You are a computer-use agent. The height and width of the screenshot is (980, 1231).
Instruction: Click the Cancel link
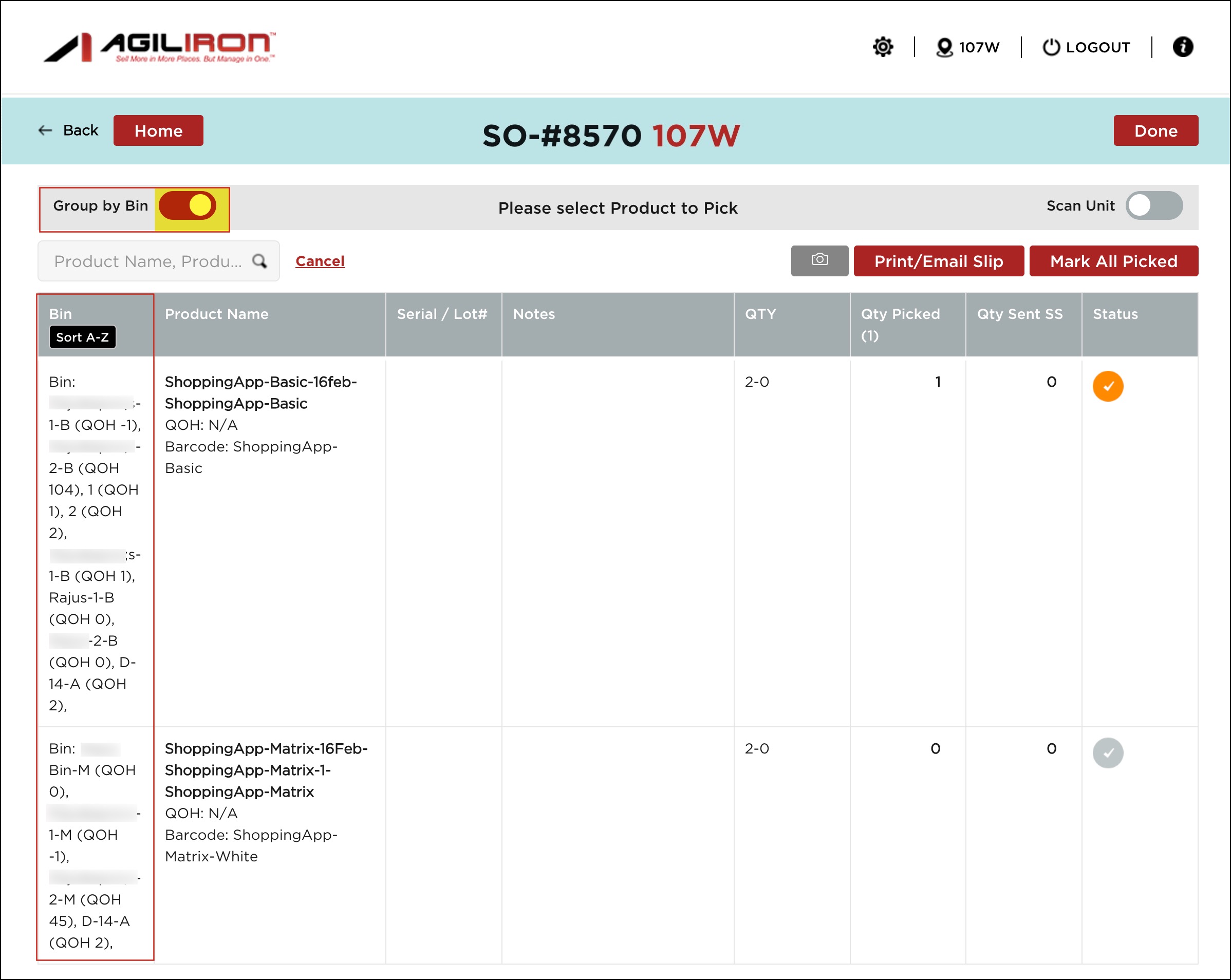tap(320, 261)
